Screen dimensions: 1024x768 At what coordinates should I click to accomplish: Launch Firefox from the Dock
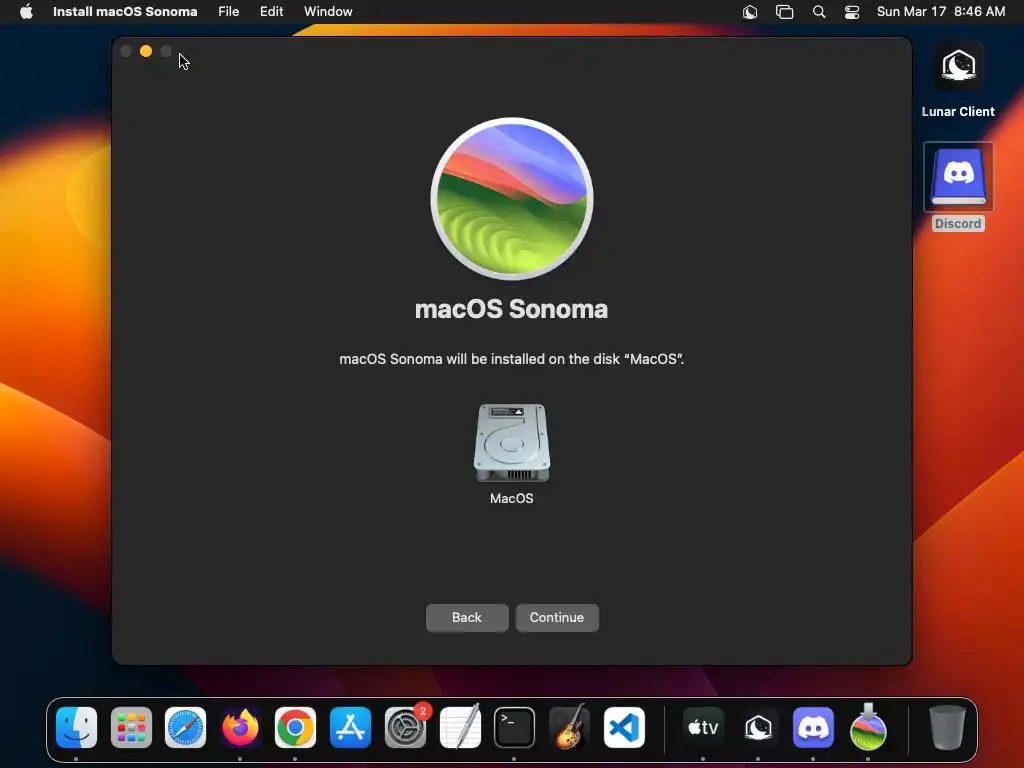coord(240,727)
